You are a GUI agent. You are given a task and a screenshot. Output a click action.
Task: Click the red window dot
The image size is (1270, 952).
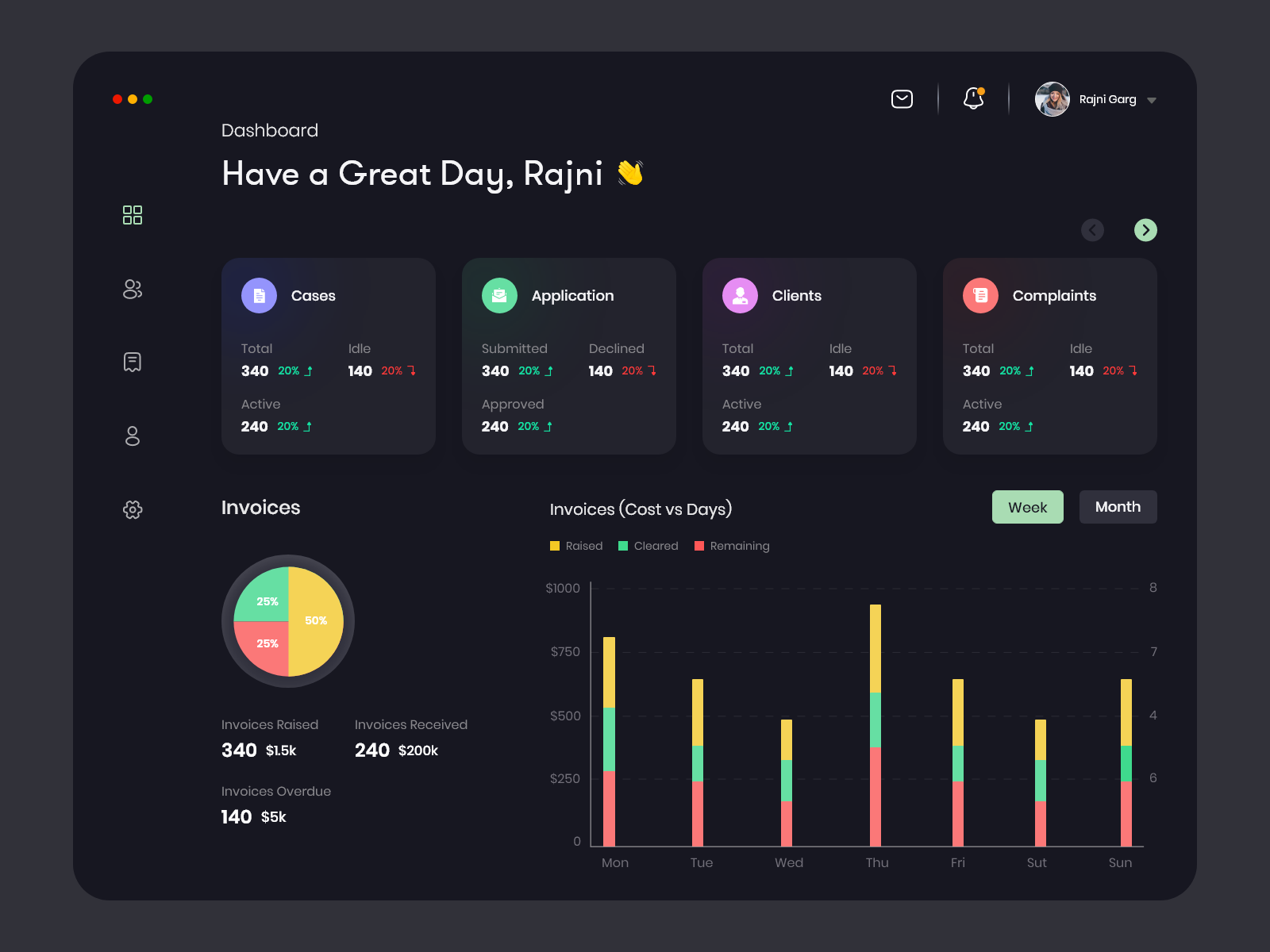pos(117,99)
